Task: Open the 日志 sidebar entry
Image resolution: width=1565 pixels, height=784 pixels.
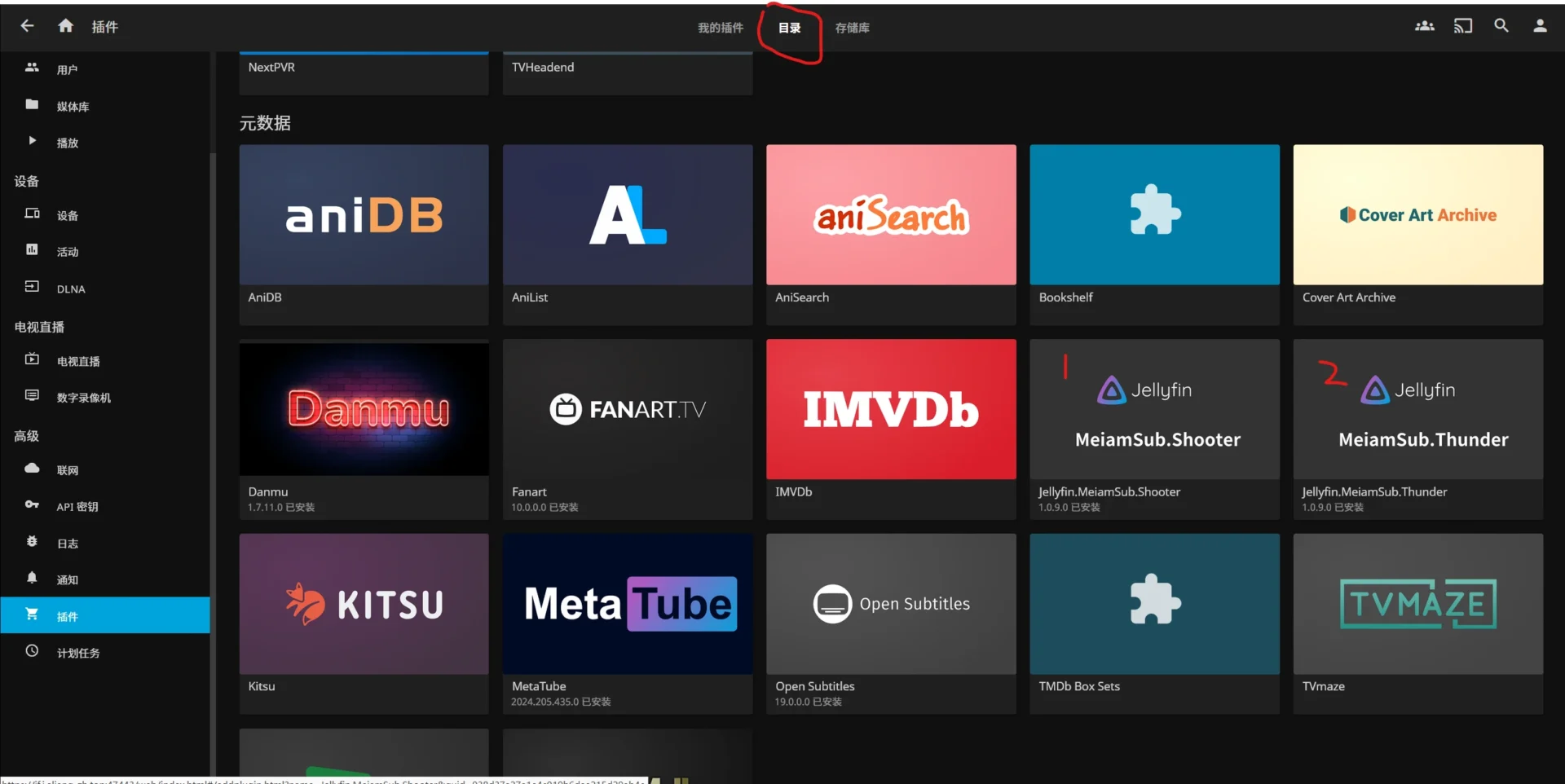Action: coord(68,544)
